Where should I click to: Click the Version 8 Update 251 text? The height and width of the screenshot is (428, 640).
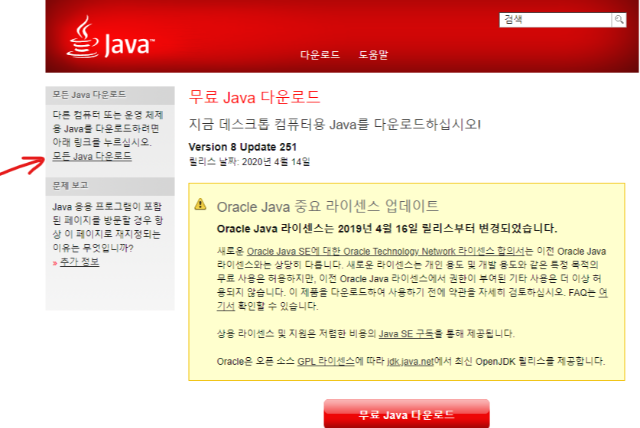click(x=242, y=147)
